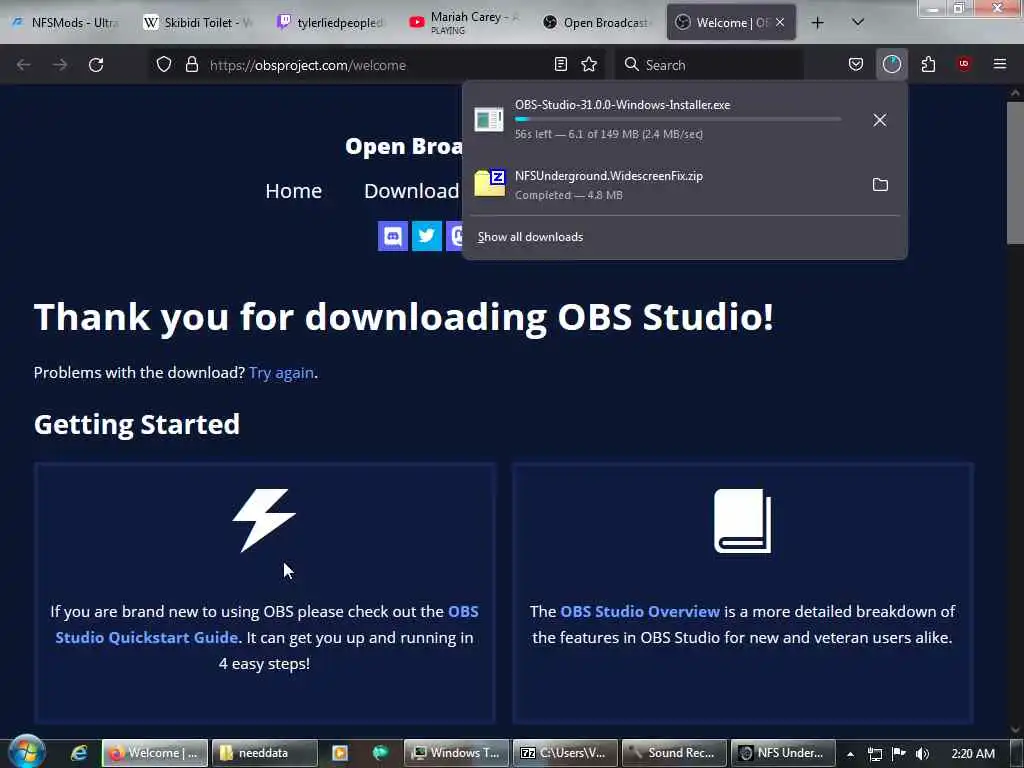This screenshot has height=768, width=1024.
Task: Click the page vertical scrollbar thumb
Action: 1015,173
